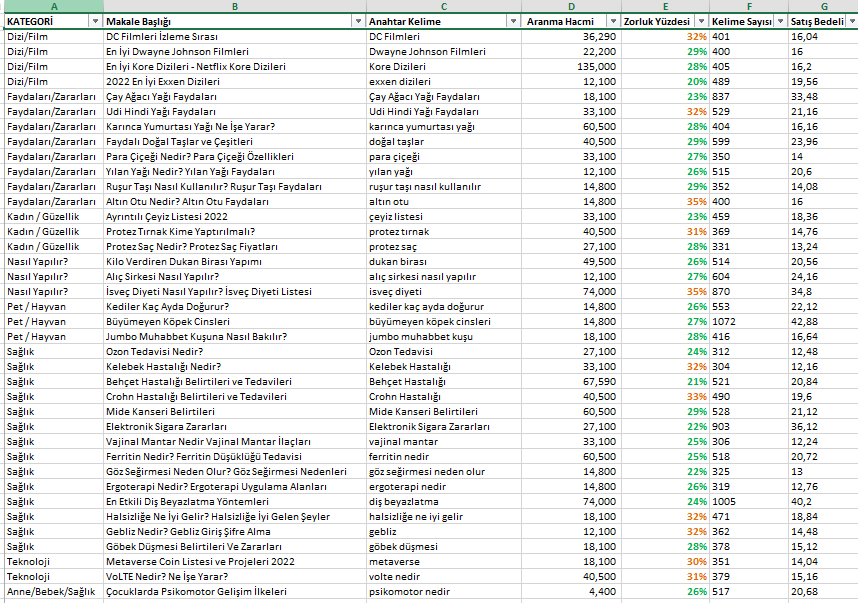Image resolution: width=858 pixels, height=603 pixels.
Task: Click the search volume cell 4,400
Action: click(571, 592)
